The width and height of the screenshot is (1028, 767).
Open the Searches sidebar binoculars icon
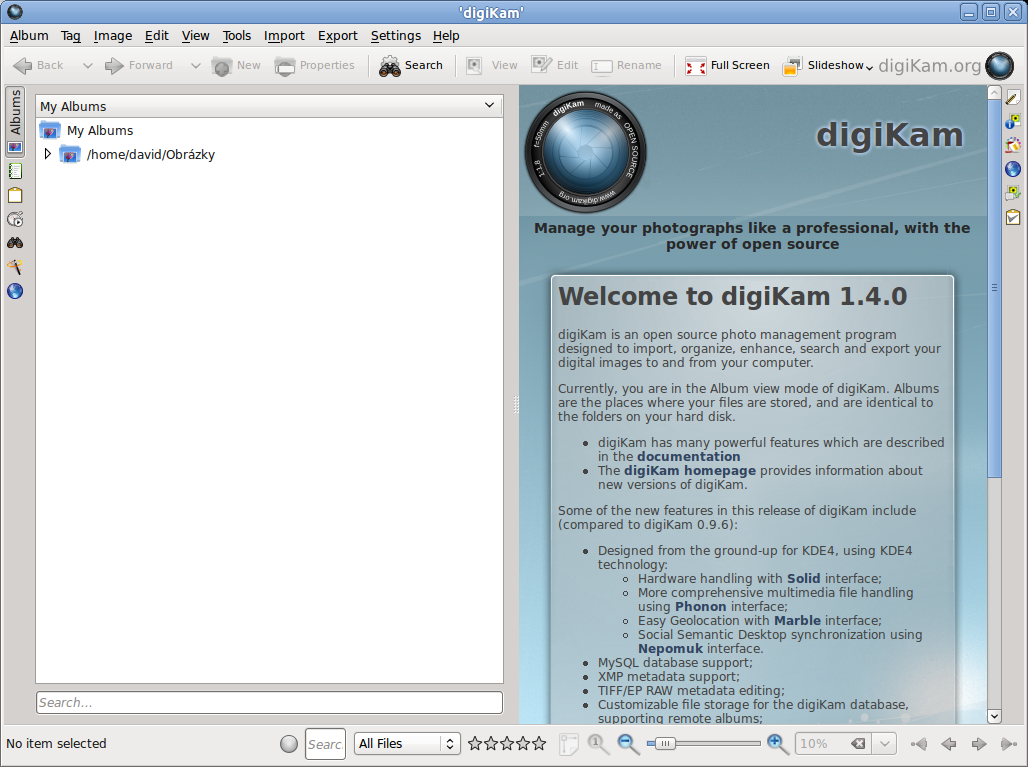[x=15, y=243]
